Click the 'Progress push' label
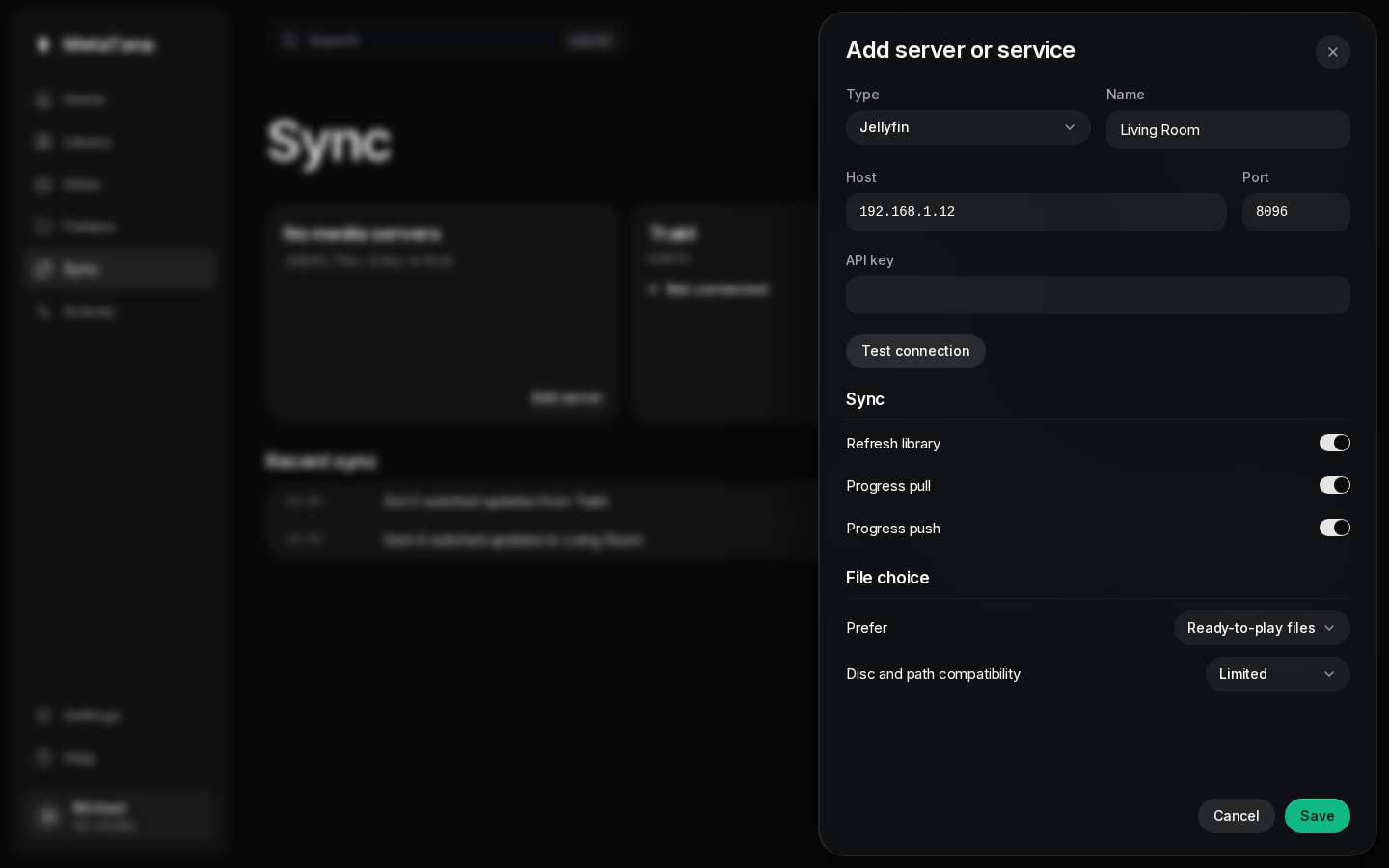The height and width of the screenshot is (868, 1389). pos(893,529)
